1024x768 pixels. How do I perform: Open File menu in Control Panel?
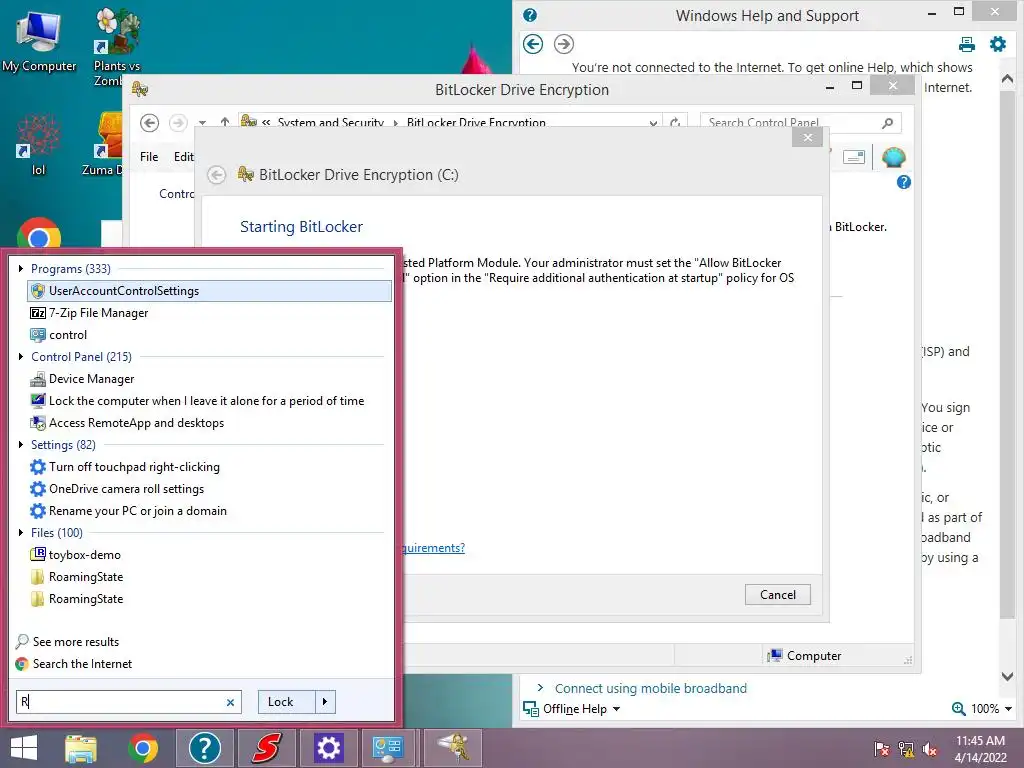coord(149,157)
